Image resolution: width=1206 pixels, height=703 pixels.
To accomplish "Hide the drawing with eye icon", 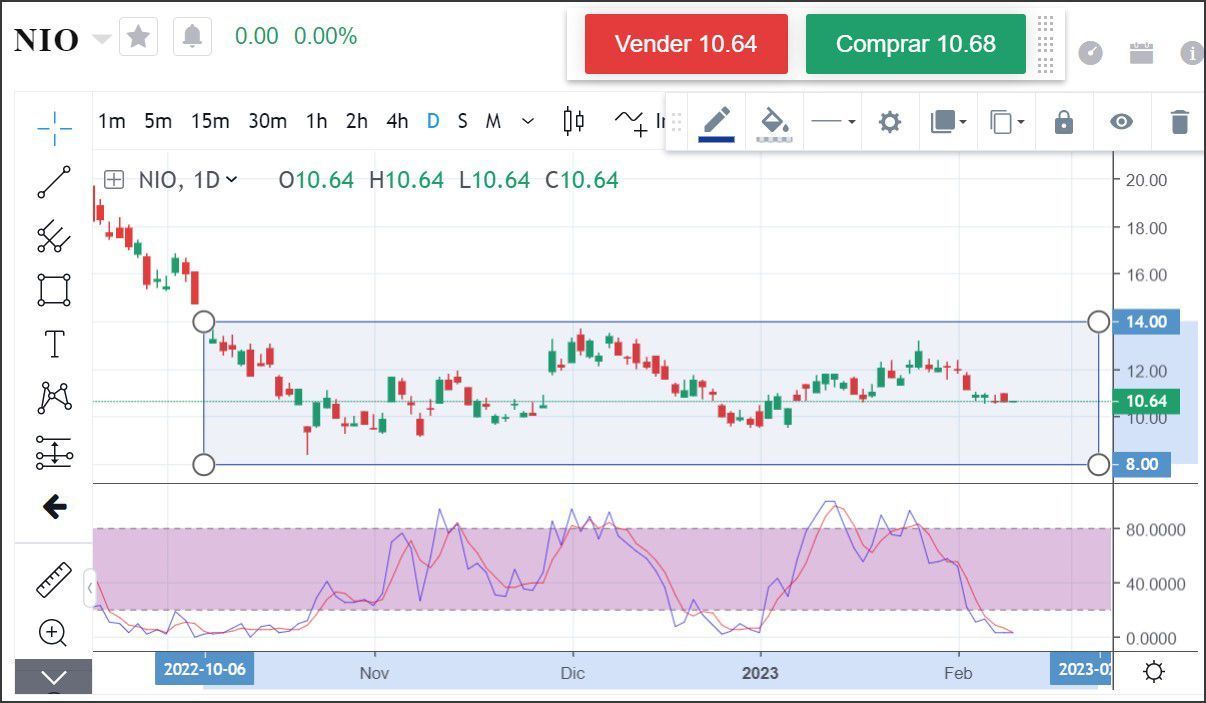I will click(1122, 122).
